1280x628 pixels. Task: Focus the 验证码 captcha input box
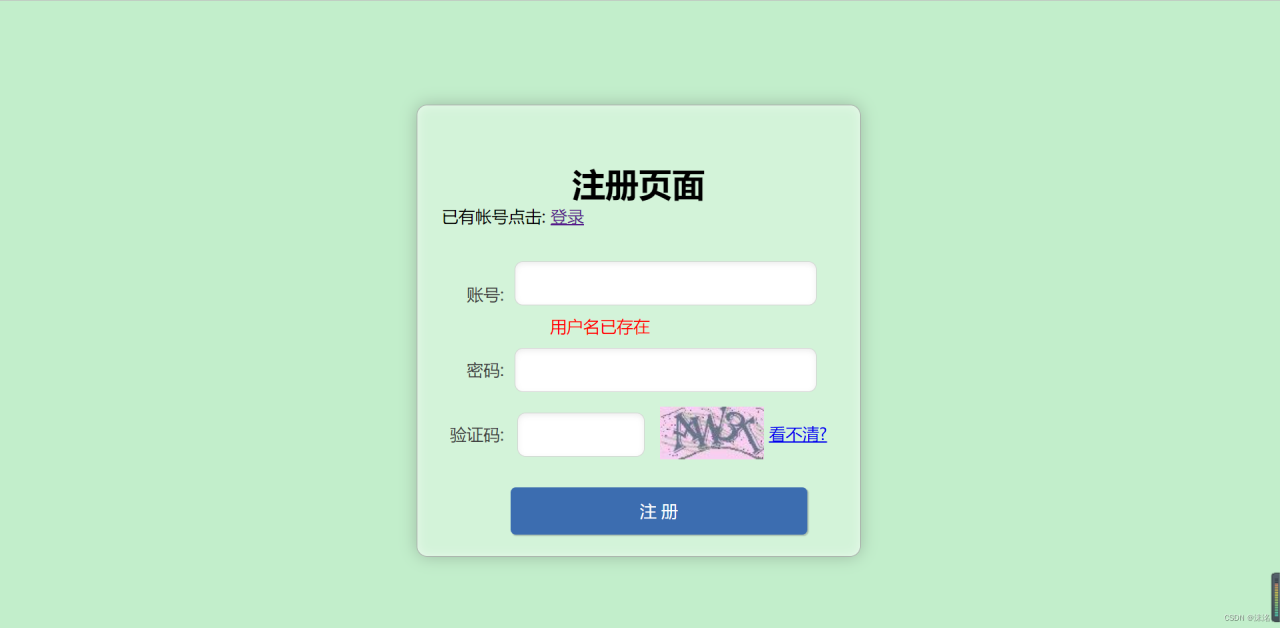click(581, 435)
